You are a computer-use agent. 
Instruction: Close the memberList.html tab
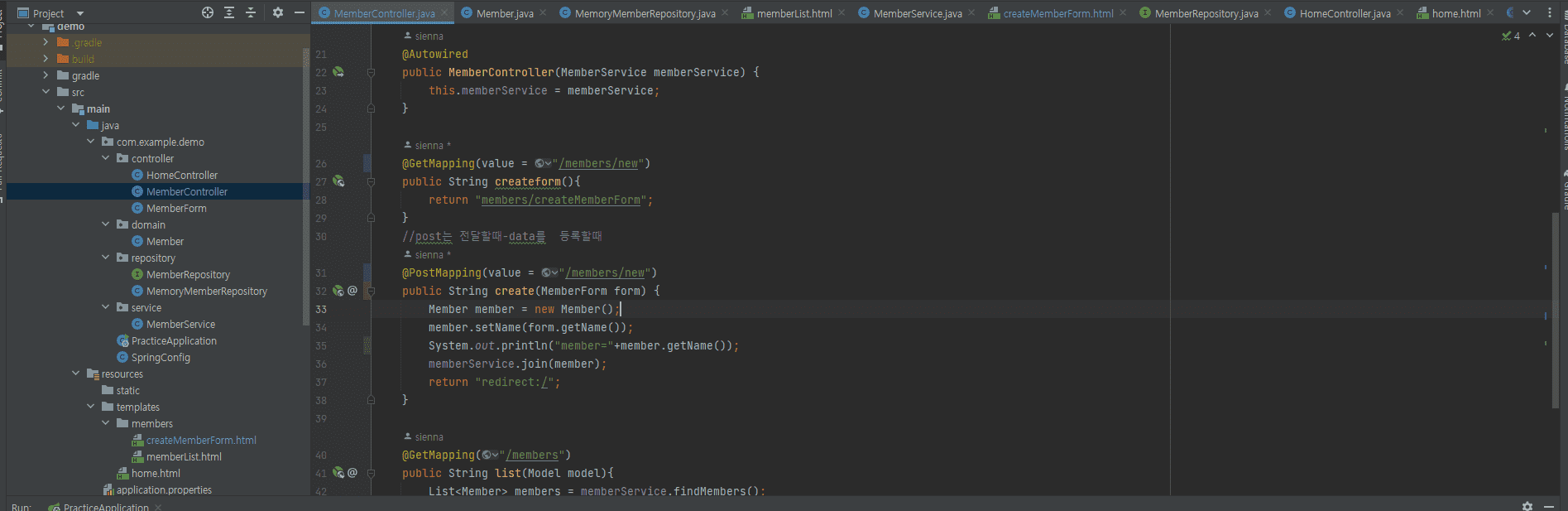842,12
